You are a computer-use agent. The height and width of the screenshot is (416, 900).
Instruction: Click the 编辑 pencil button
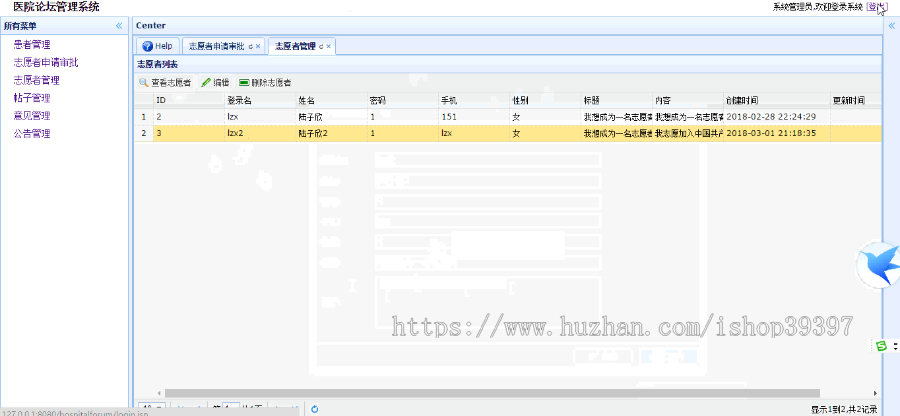216,83
